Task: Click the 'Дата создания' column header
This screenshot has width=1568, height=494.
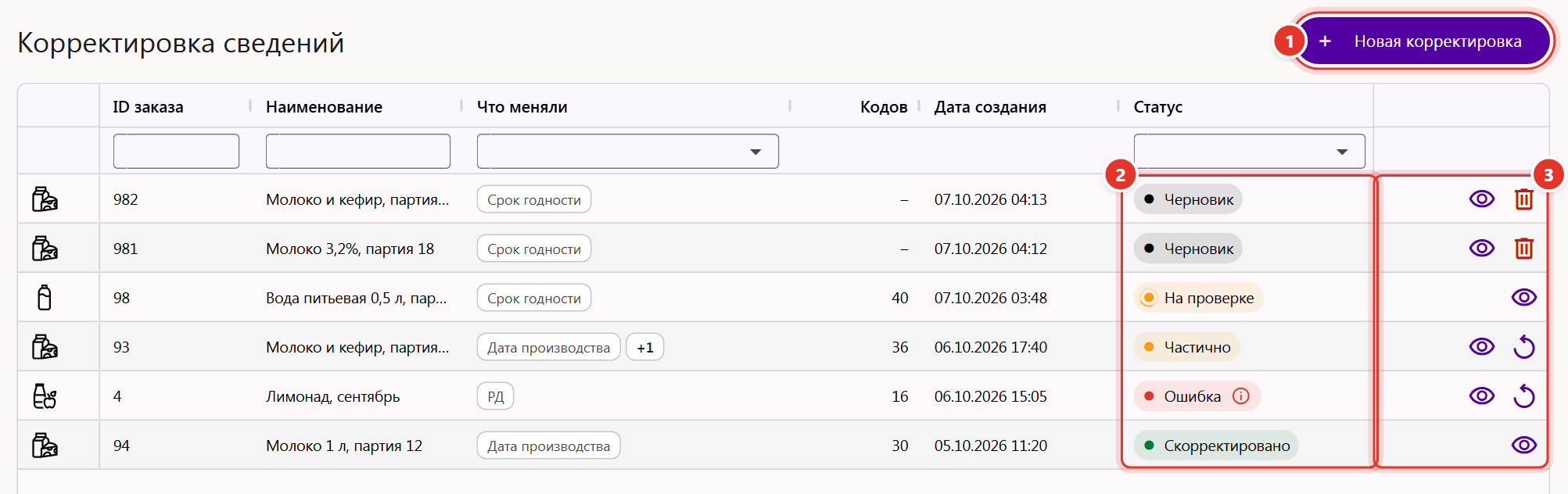Action: click(x=990, y=107)
